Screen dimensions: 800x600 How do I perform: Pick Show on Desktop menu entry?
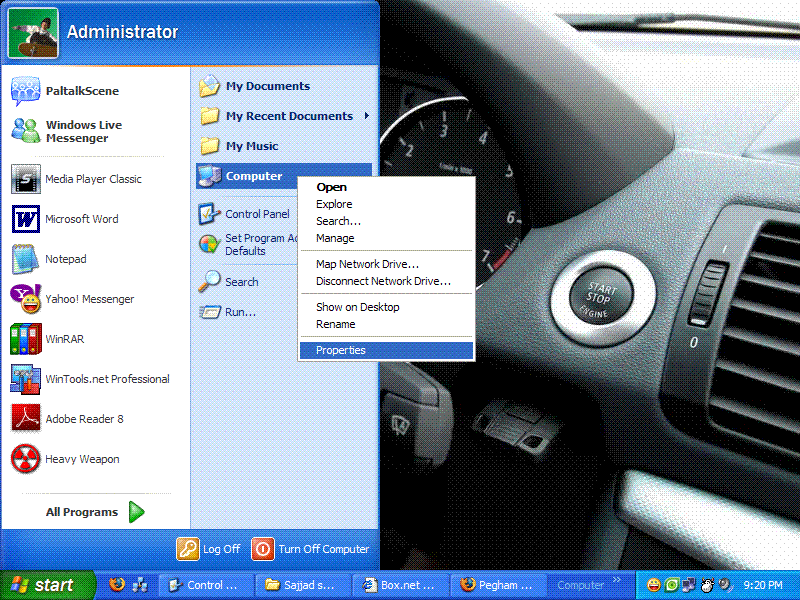[x=357, y=307]
